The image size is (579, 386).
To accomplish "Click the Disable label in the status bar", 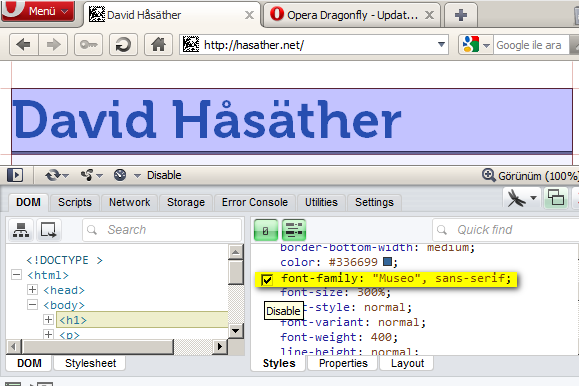I will (164, 175).
